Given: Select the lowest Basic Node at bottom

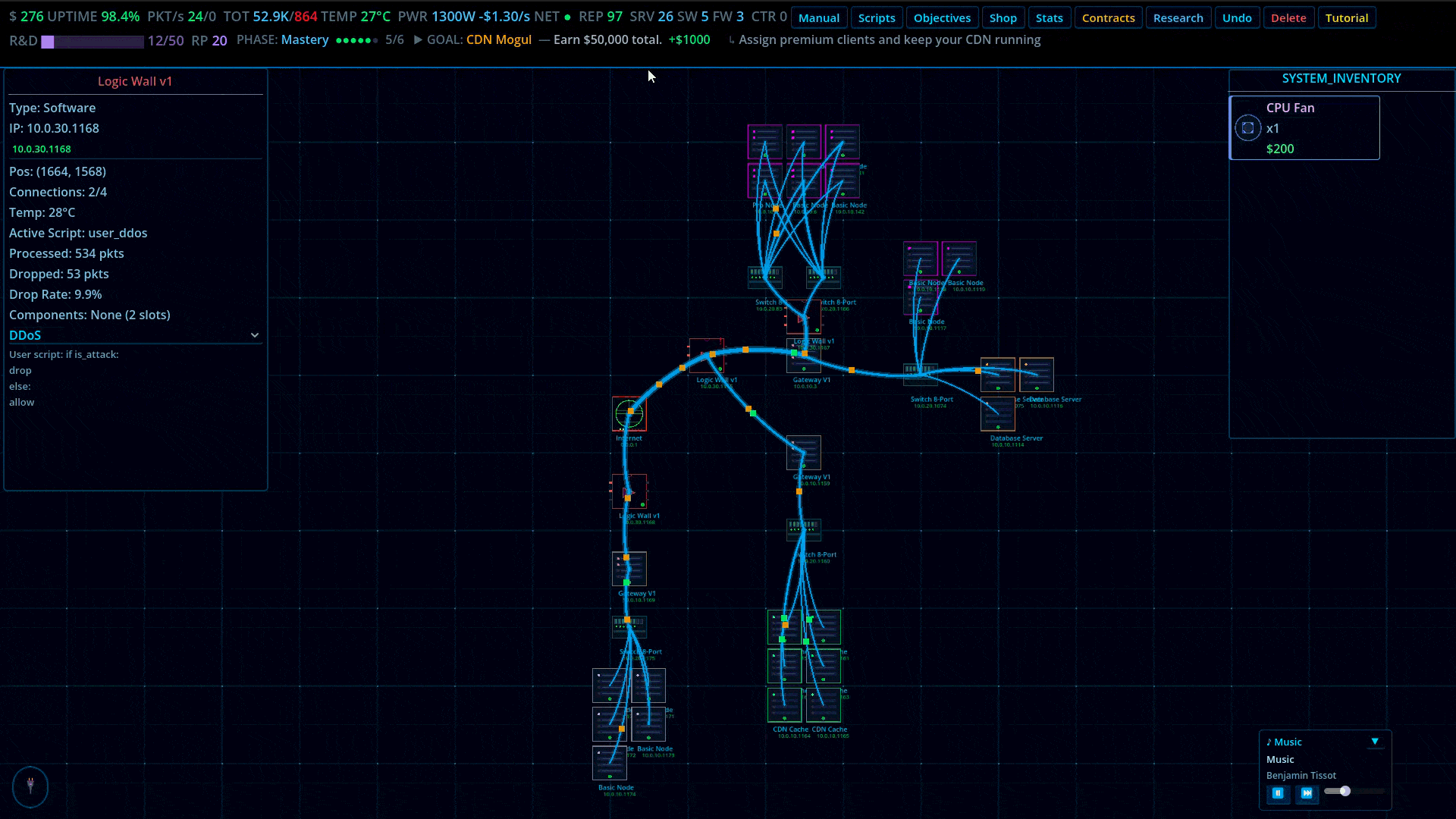Looking at the screenshot, I should click(x=609, y=763).
